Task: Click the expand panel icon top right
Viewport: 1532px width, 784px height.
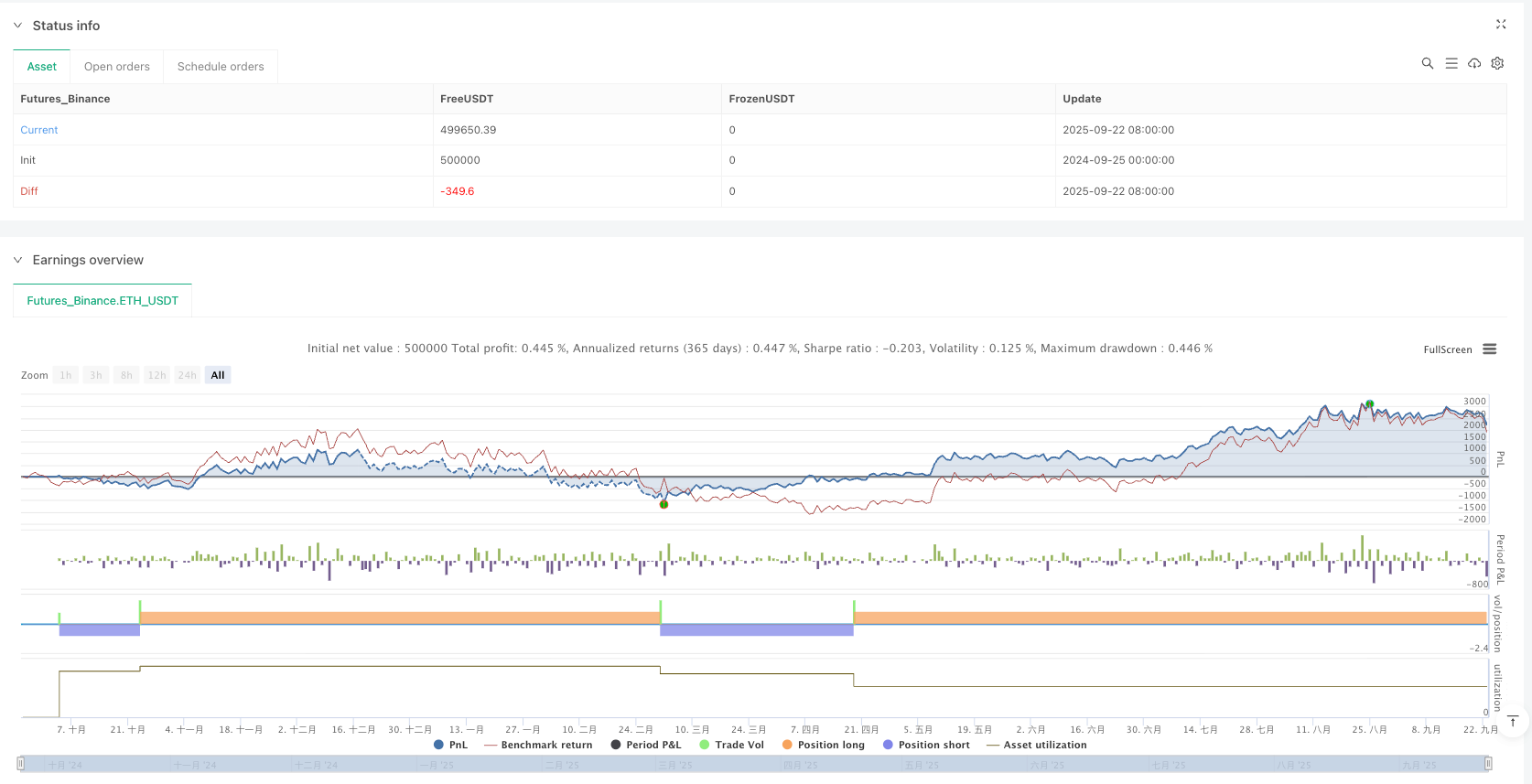Action: 1500,25
